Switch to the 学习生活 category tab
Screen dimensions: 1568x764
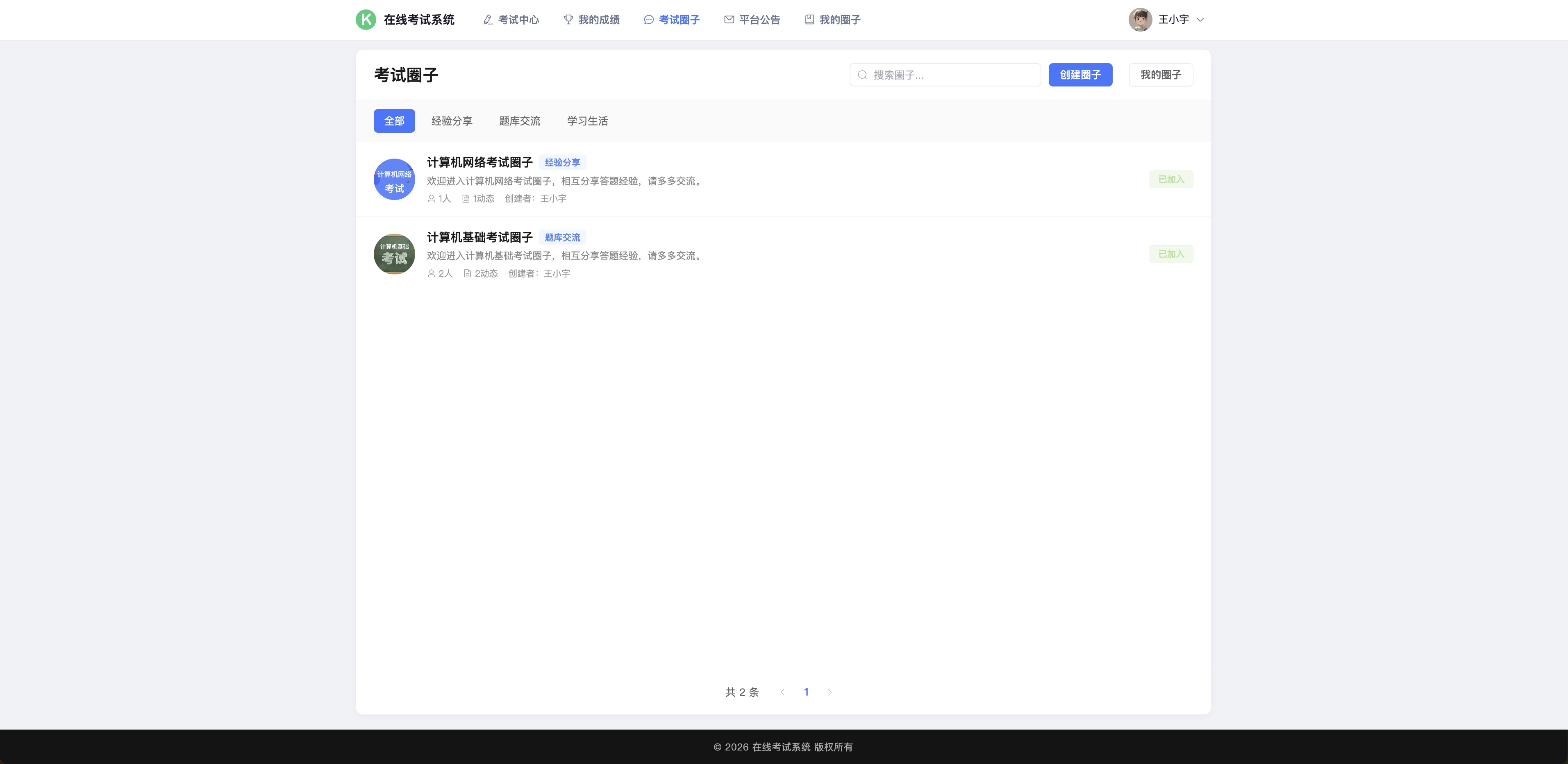587,121
